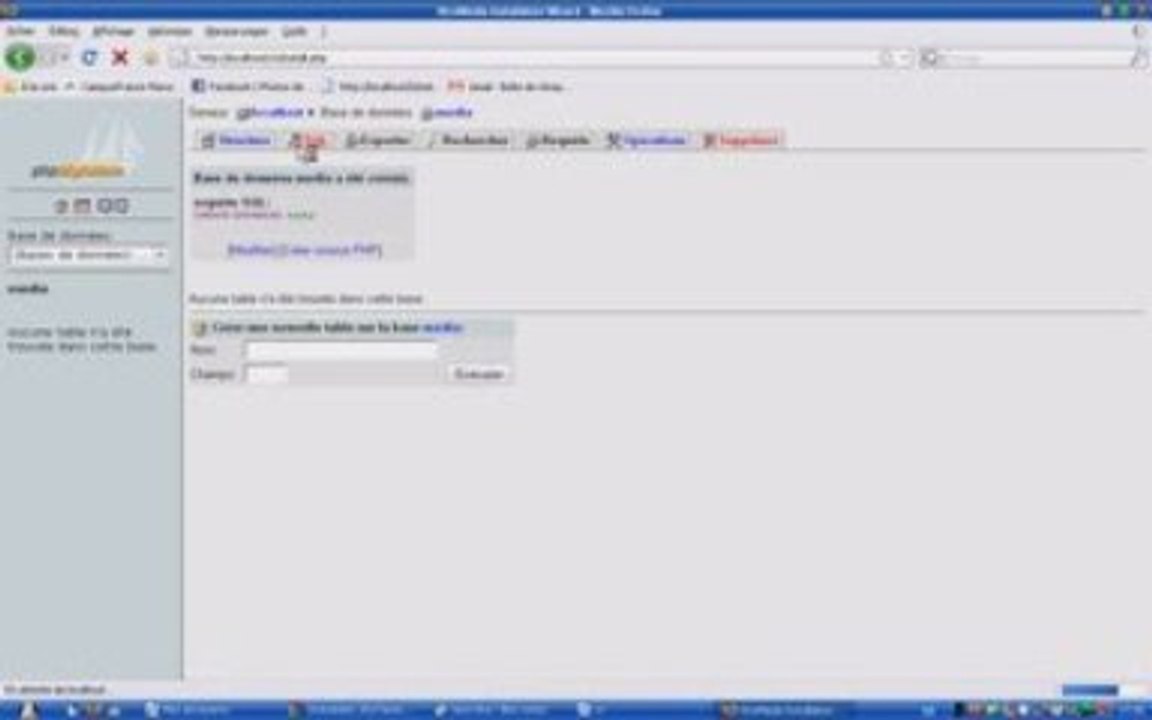Open the phpMyAdmin documentation sidebar icon
1152x720 pixels.
coord(104,206)
